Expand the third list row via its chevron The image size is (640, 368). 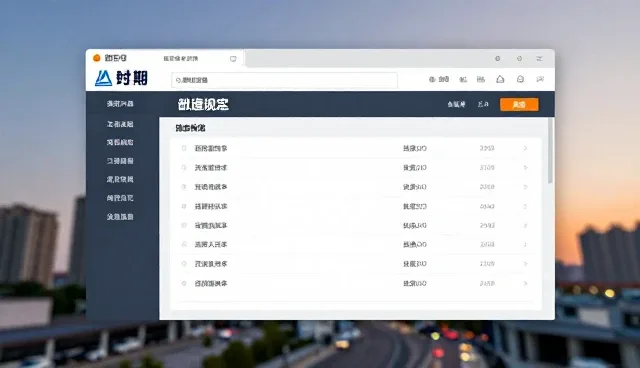525,187
